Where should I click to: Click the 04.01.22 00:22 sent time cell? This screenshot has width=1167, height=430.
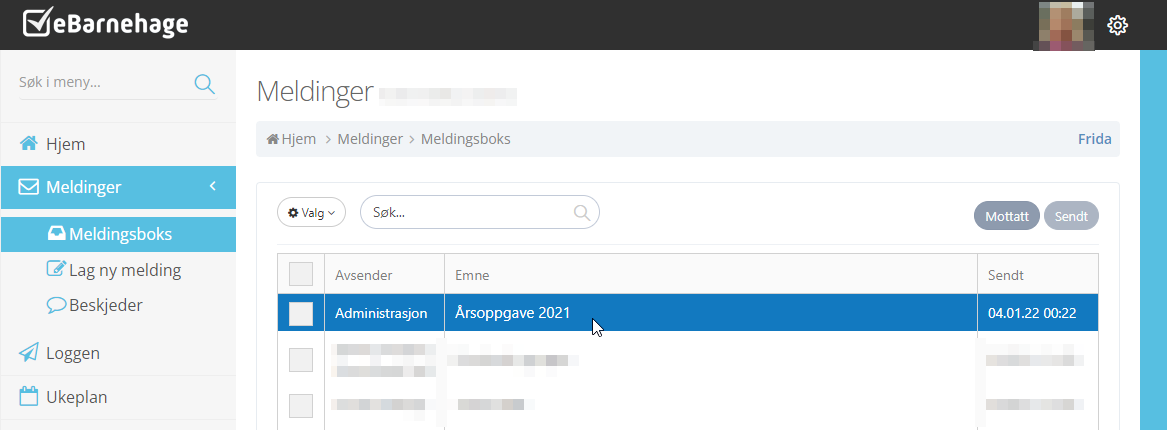pyautogui.click(x=1037, y=313)
